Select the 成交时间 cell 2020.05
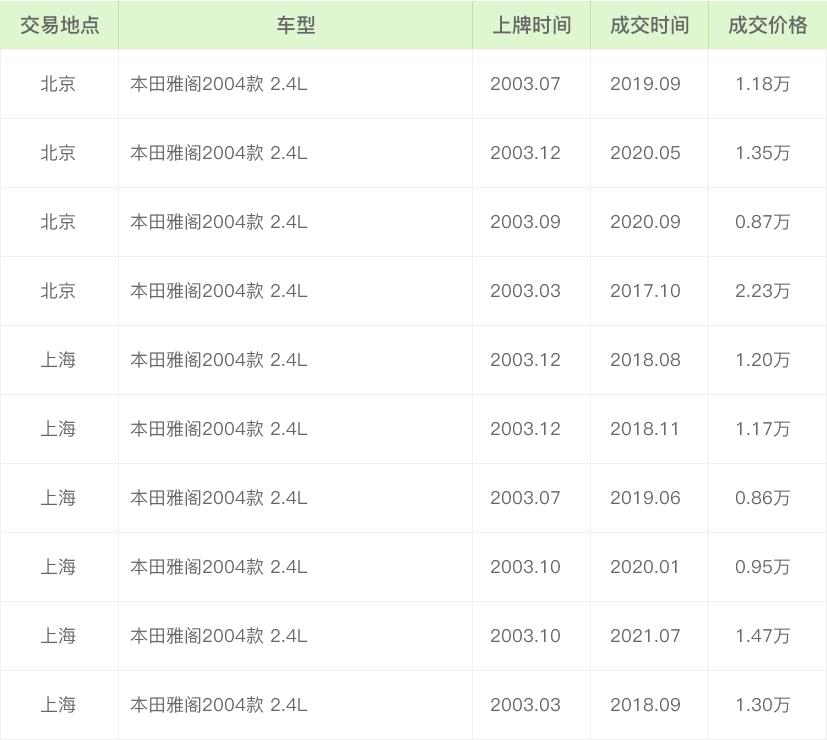 coord(645,153)
